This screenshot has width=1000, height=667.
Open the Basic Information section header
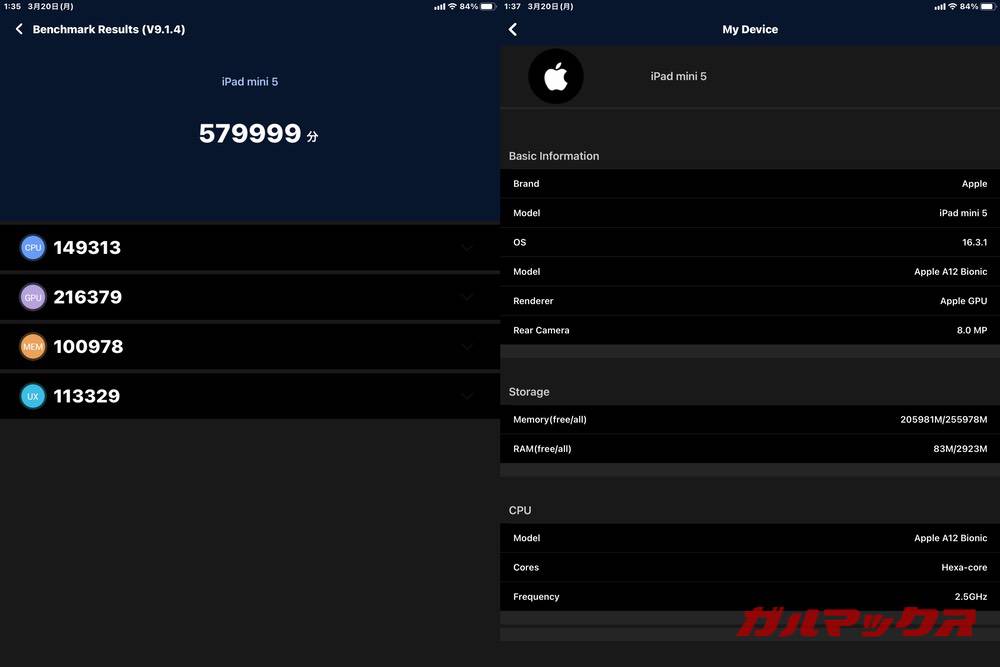(553, 156)
